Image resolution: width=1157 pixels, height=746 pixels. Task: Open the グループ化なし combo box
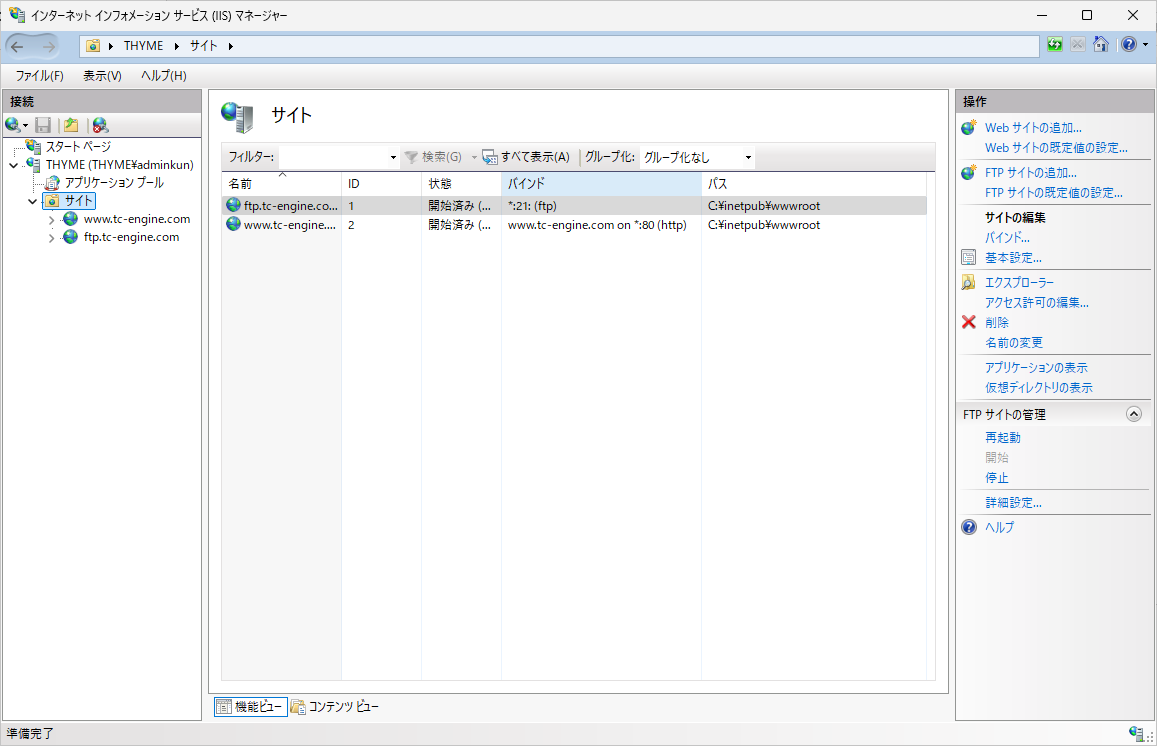click(x=697, y=157)
